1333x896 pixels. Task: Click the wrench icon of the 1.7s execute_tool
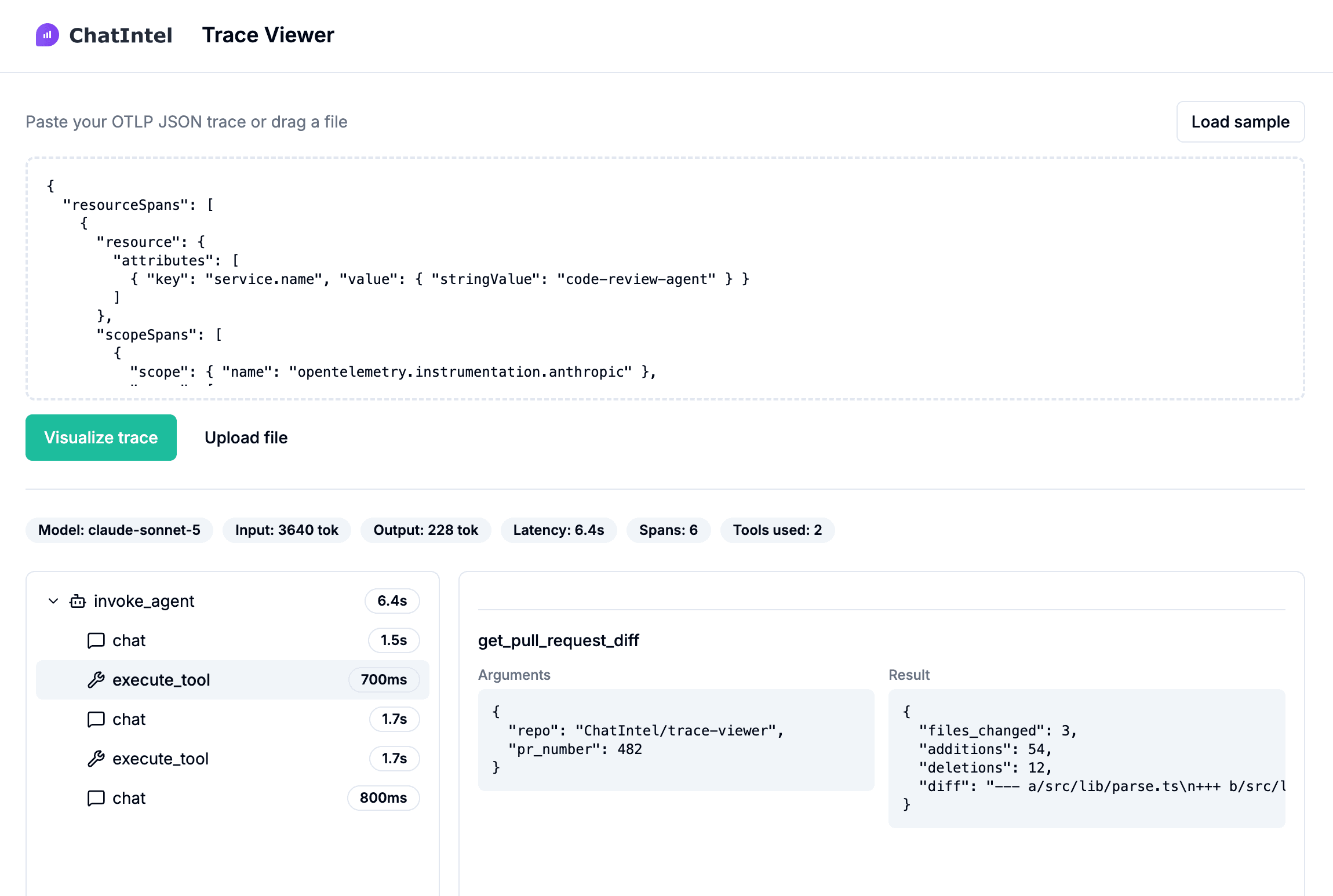coord(96,759)
